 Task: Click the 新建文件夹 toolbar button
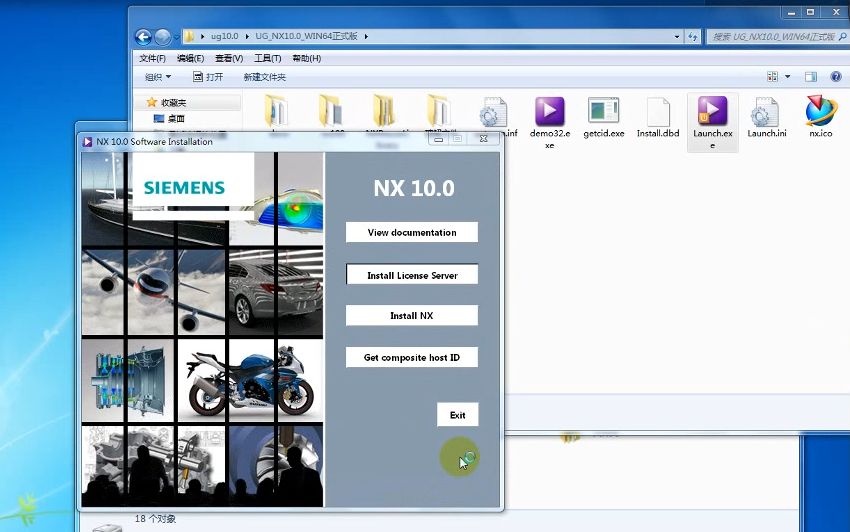click(x=265, y=77)
